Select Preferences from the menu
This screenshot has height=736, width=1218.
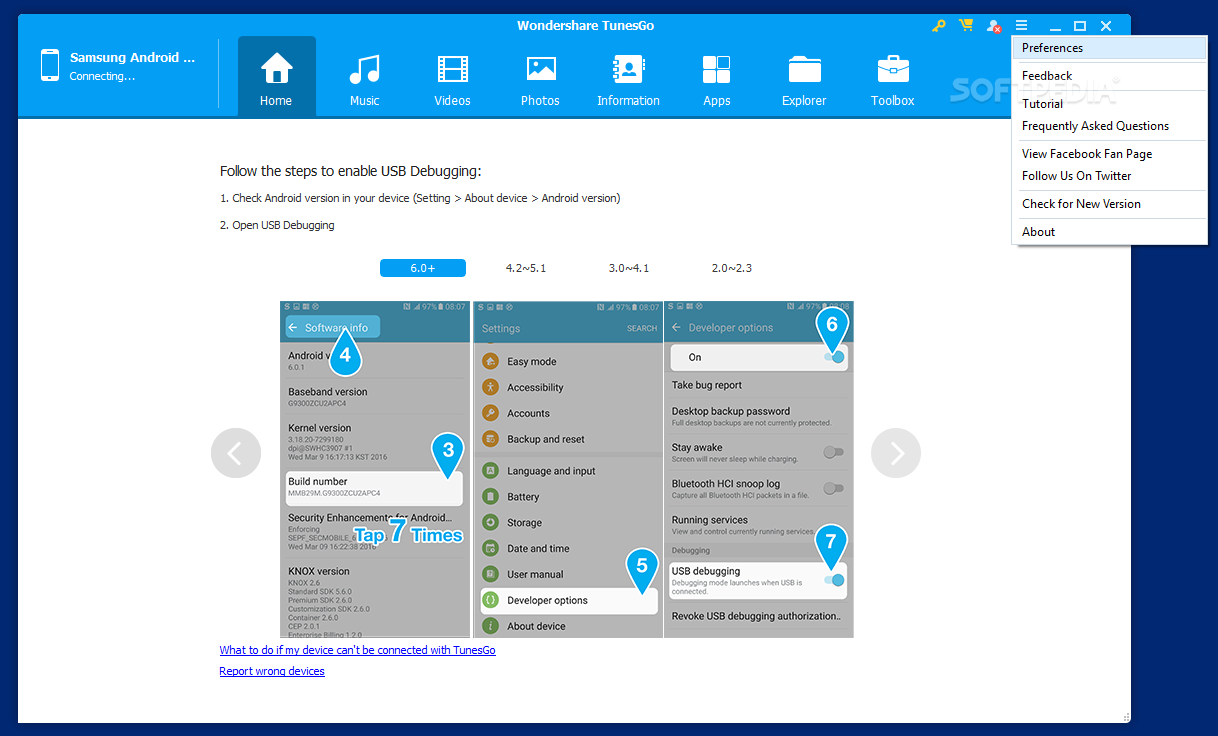coord(1109,48)
